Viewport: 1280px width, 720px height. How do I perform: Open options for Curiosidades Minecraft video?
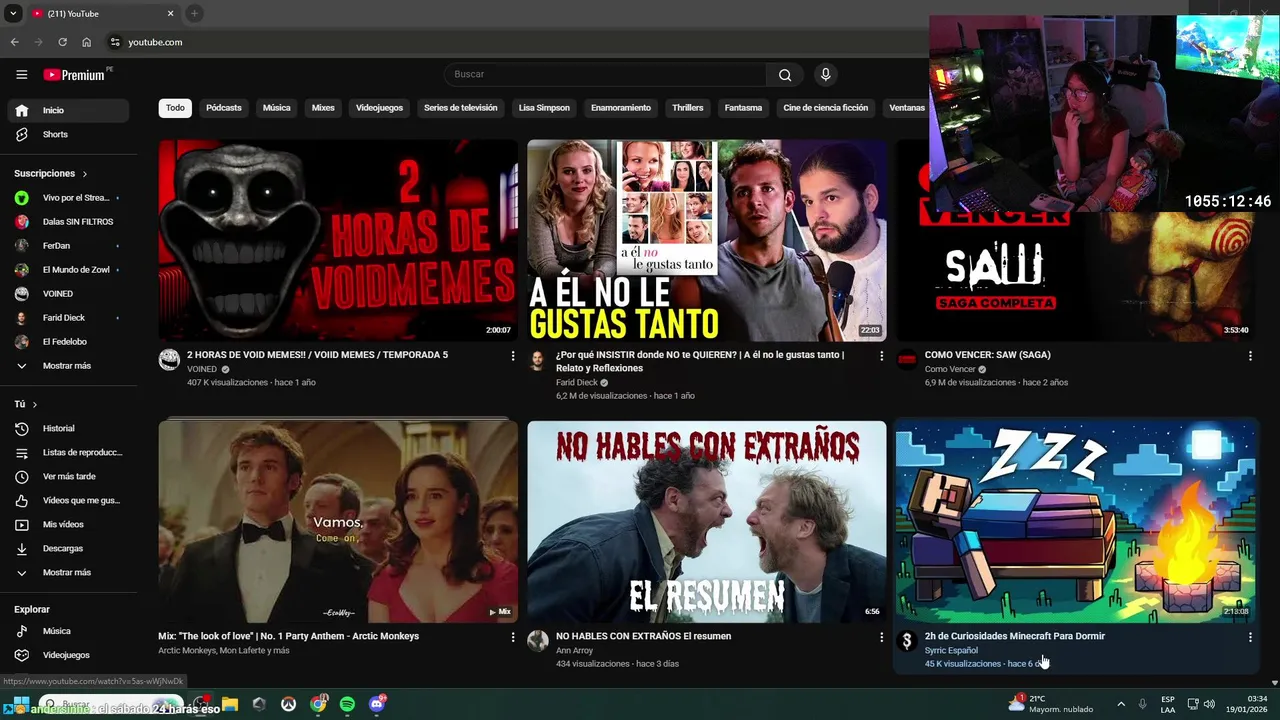click(x=1250, y=637)
